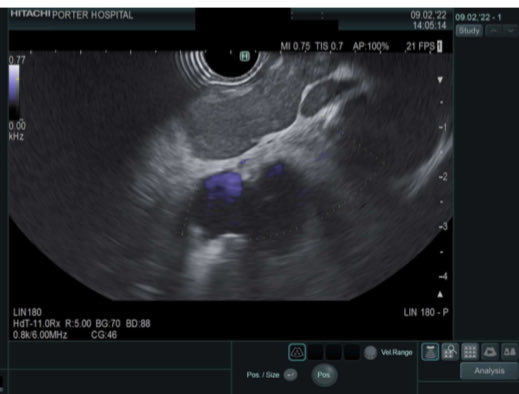519x394 pixels.
Task: Click the '-4' depth scale mark
Action: (443, 276)
